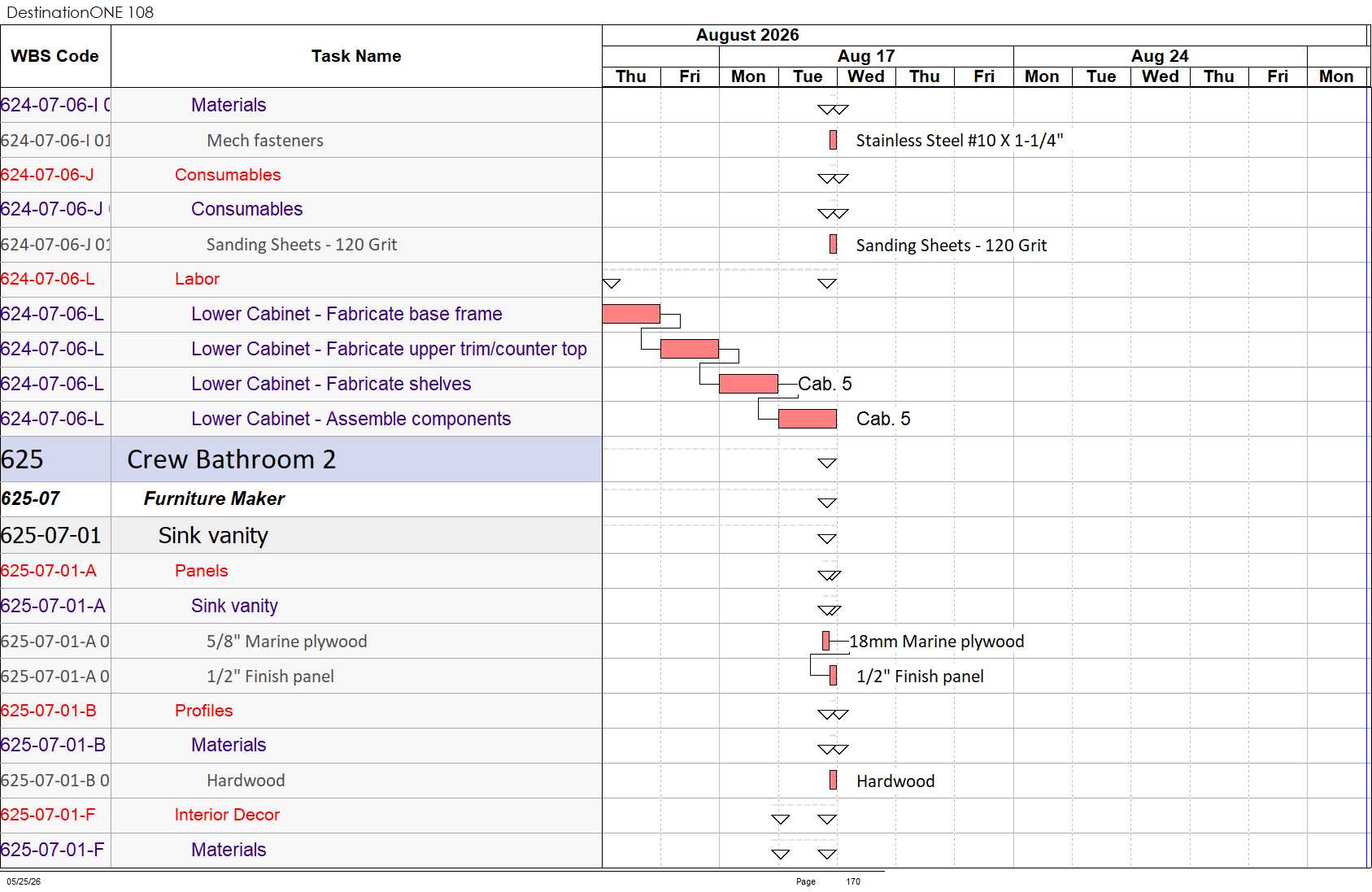Select Materials task in the 625-07-01-F row
Viewport: 1372px width, 892px height.
pos(229,850)
